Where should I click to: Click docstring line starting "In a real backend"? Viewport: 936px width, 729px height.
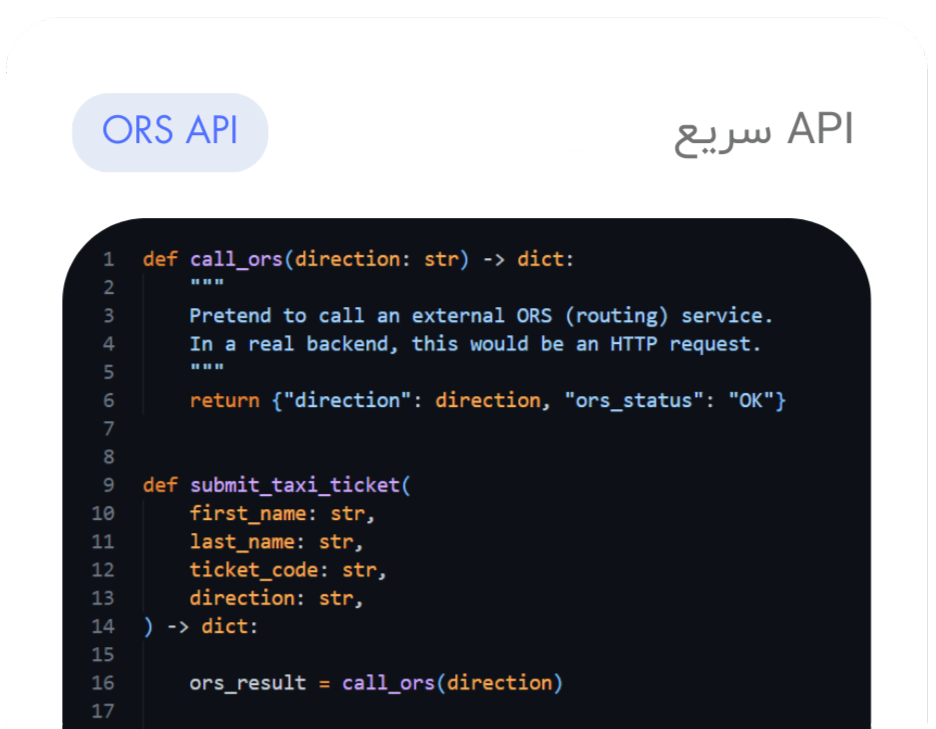coord(475,344)
